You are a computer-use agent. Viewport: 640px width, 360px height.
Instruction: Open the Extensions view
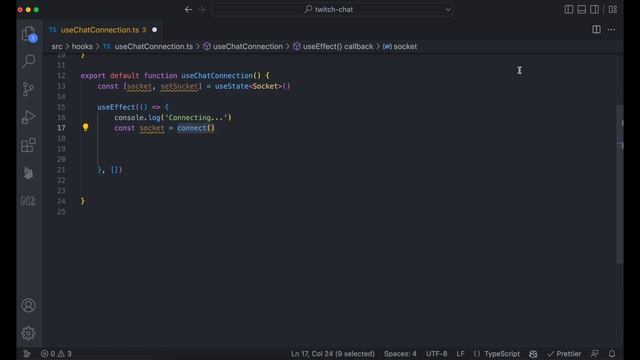[x=29, y=145]
